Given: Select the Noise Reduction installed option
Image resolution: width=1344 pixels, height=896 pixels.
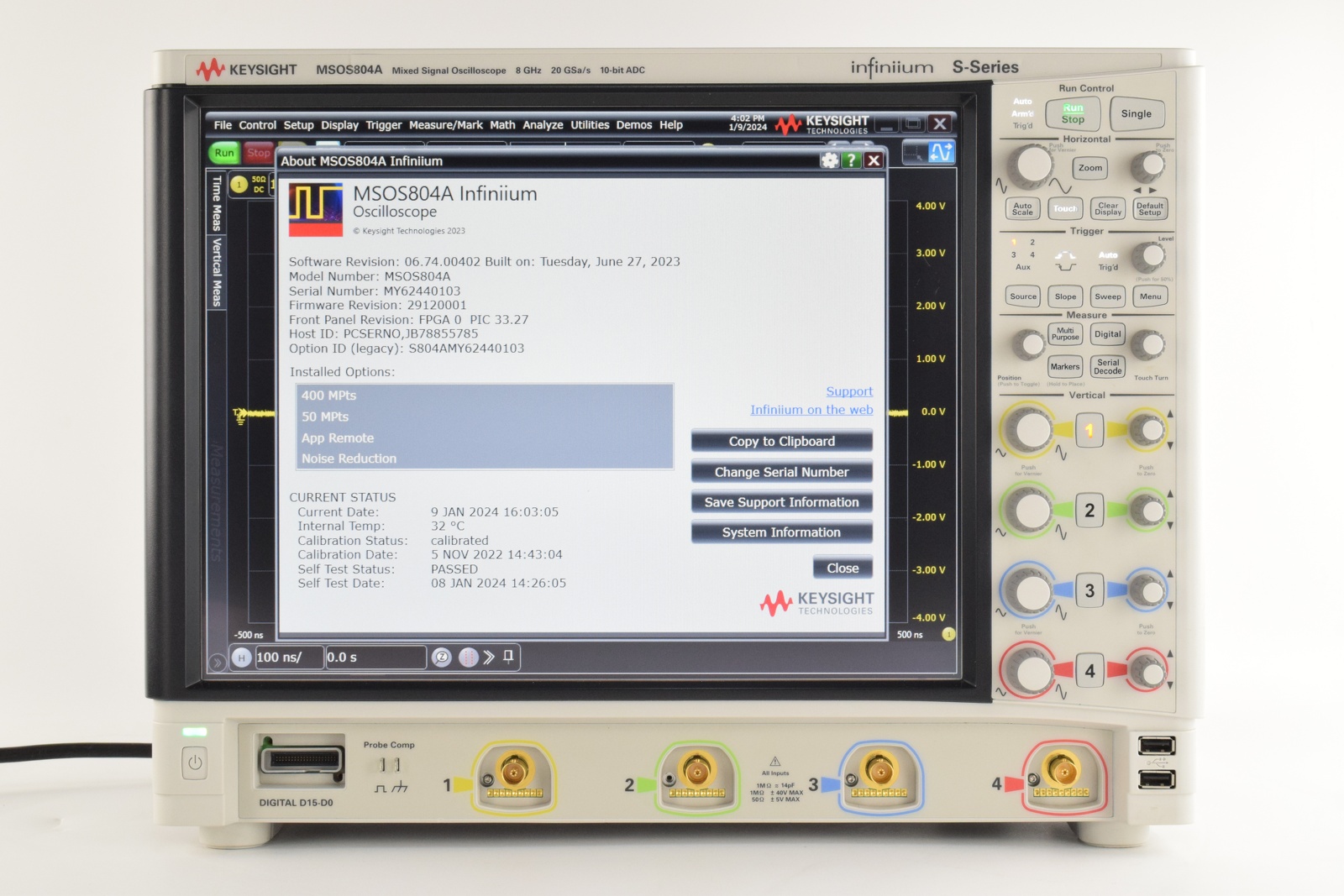Looking at the screenshot, I should coord(484,458).
